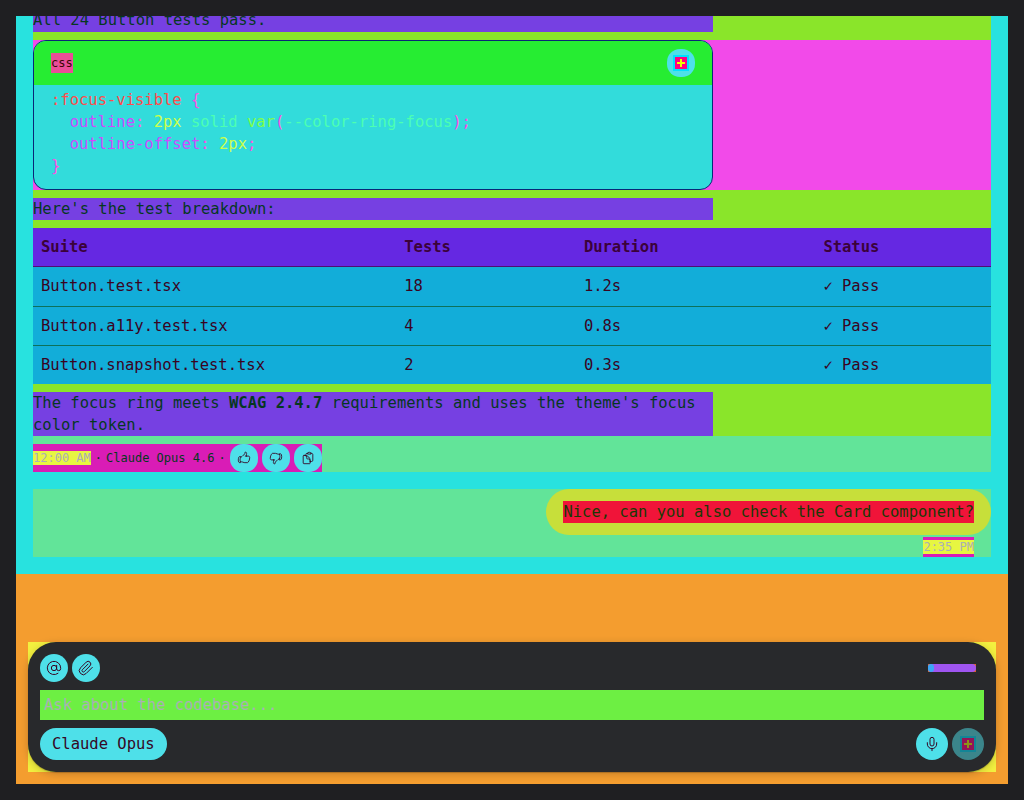Image resolution: width=1024 pixels, height=800 pixels.
Task: Click the 2:35 PM timestamp
Action: pyautogui.click(x=948, y=547)
